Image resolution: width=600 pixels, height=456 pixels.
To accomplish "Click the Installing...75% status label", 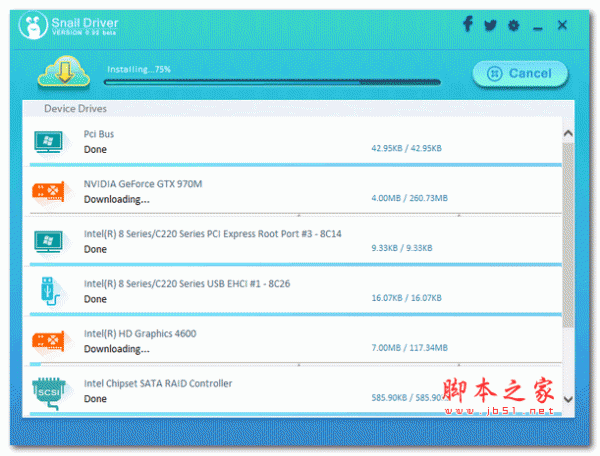I will pyautogui.click(x=139, y=69).
